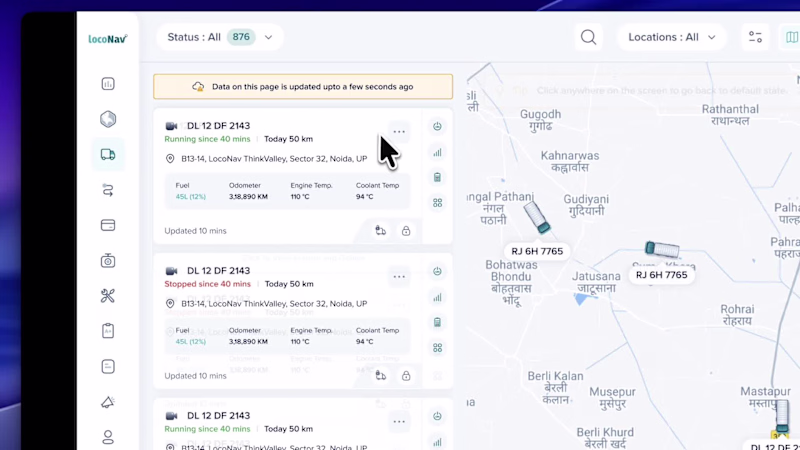Image resolution: width=800 pixels, height=450 pixels.
Task: Click the 876 vehicle count badge
Action: (x=241, y=37)
